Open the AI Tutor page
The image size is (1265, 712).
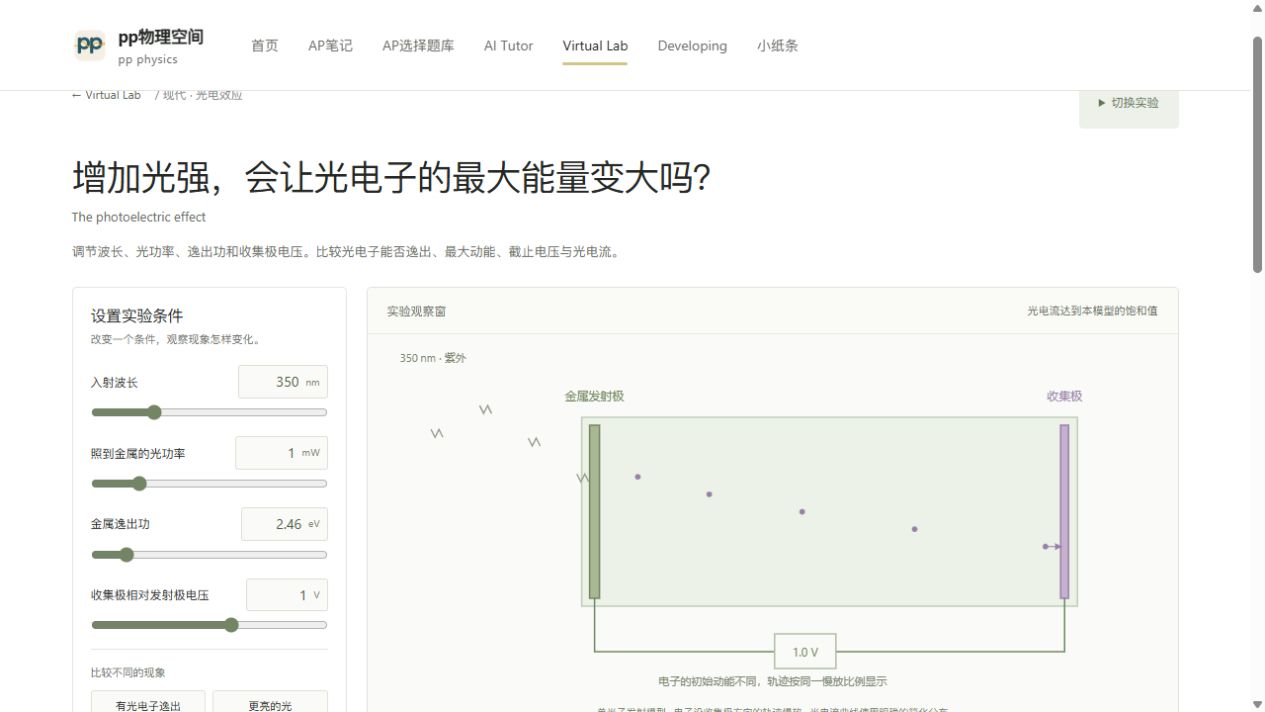pos(508,46)
